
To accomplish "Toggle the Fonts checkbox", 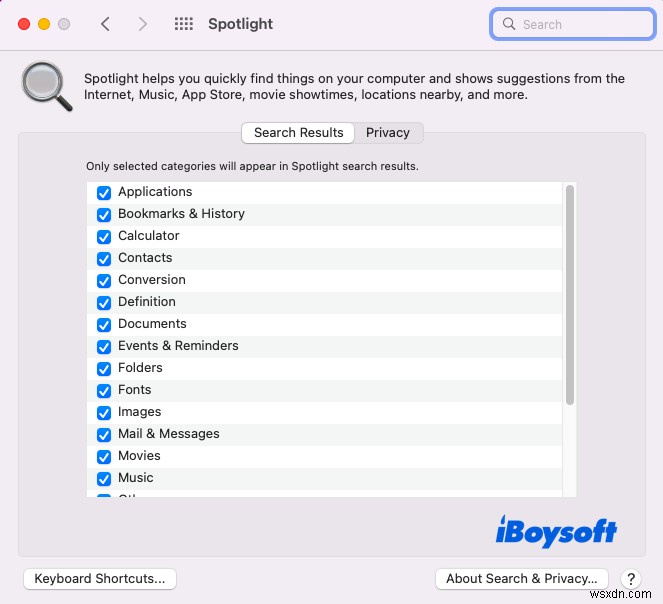I will [104, 391].
